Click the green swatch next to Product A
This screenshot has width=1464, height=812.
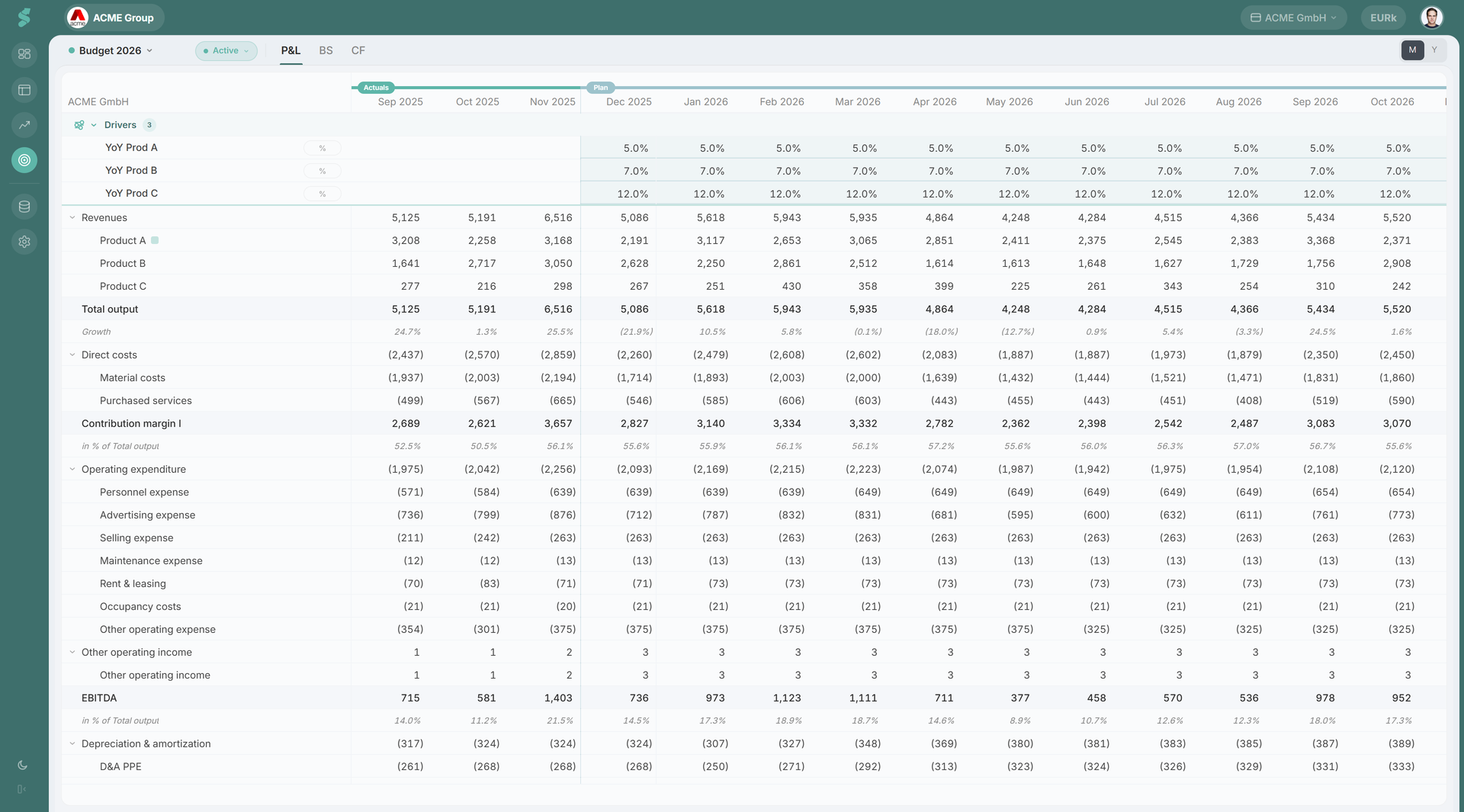(x=155, y=240)
